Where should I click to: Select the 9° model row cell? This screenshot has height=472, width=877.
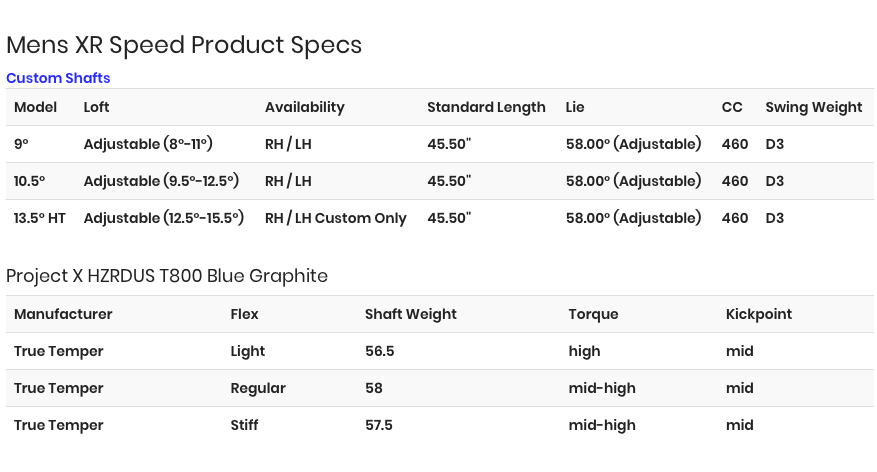[21, 144]
